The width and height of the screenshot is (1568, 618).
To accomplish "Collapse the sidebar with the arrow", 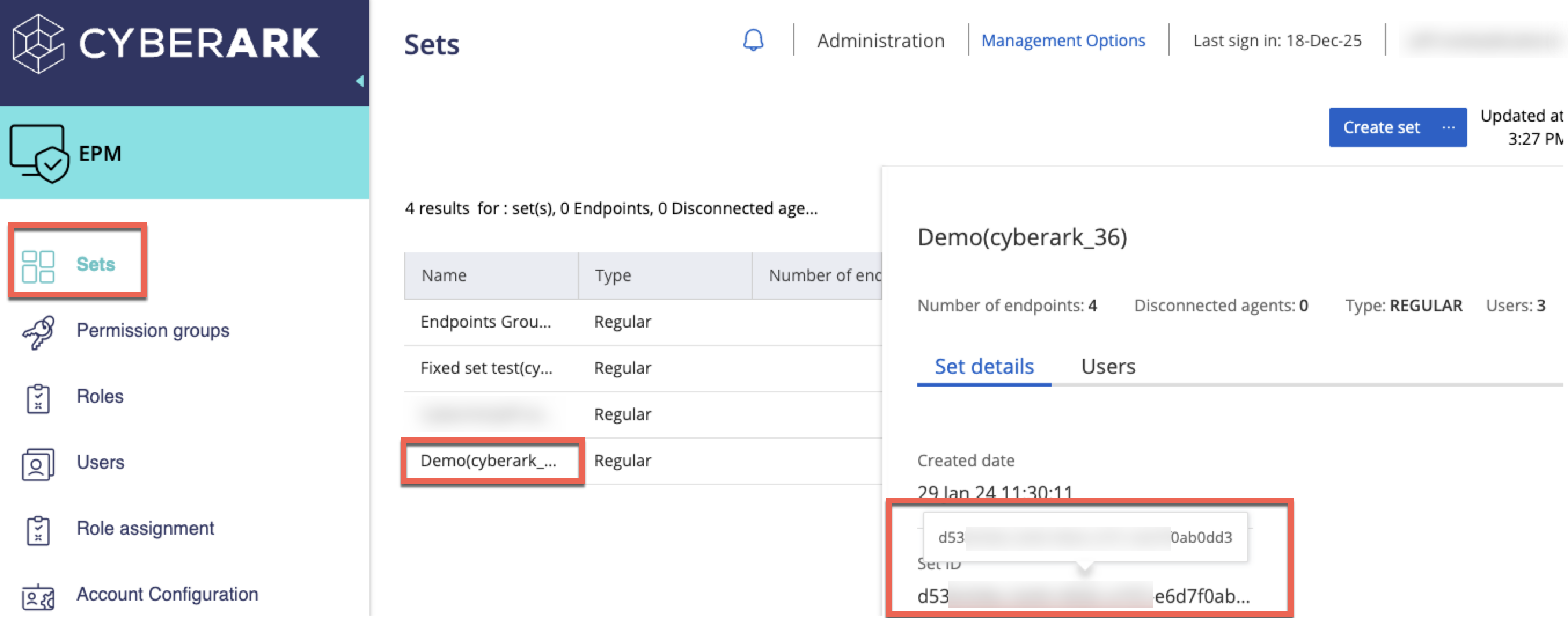I will click(360, 81).
